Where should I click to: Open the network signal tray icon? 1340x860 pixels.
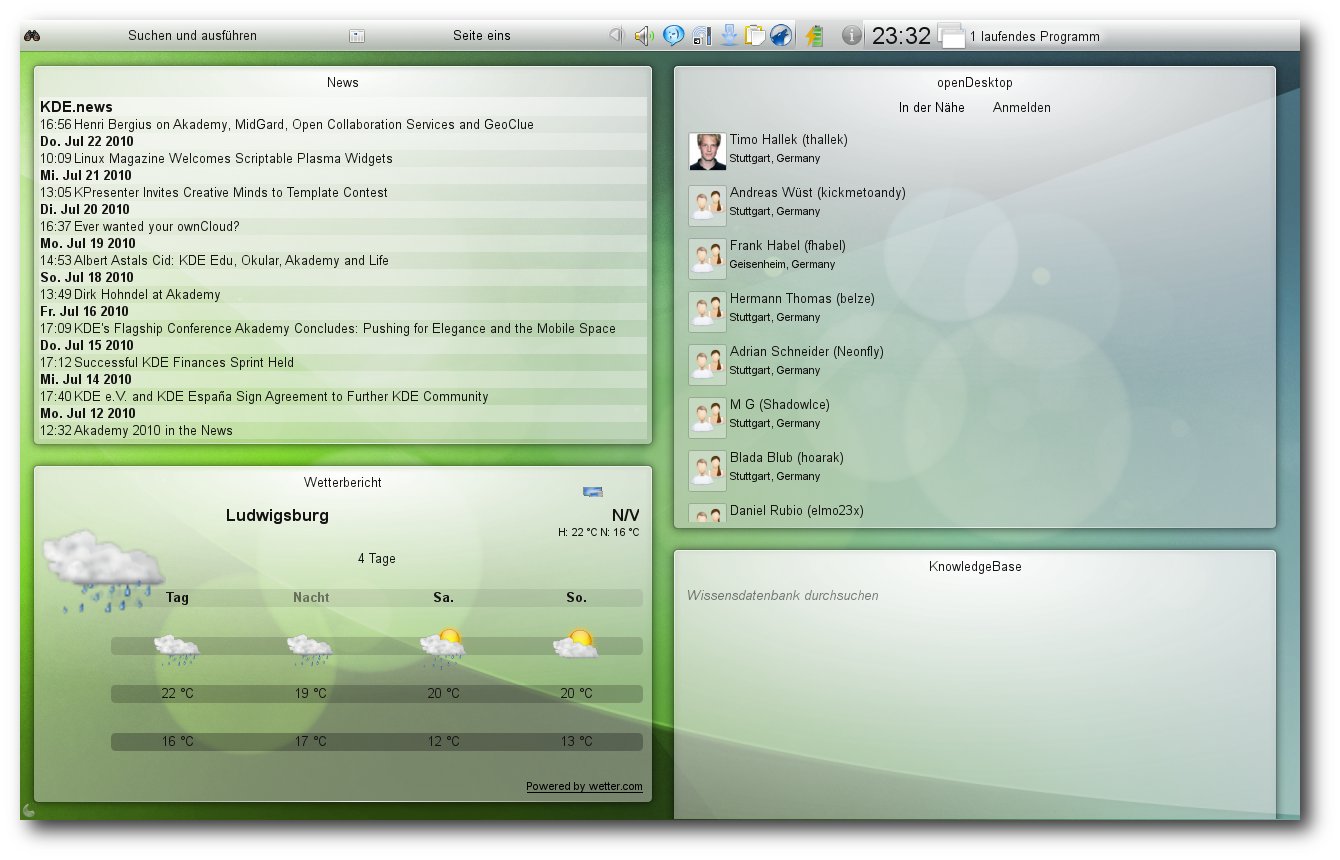click(x=701, y=36)
